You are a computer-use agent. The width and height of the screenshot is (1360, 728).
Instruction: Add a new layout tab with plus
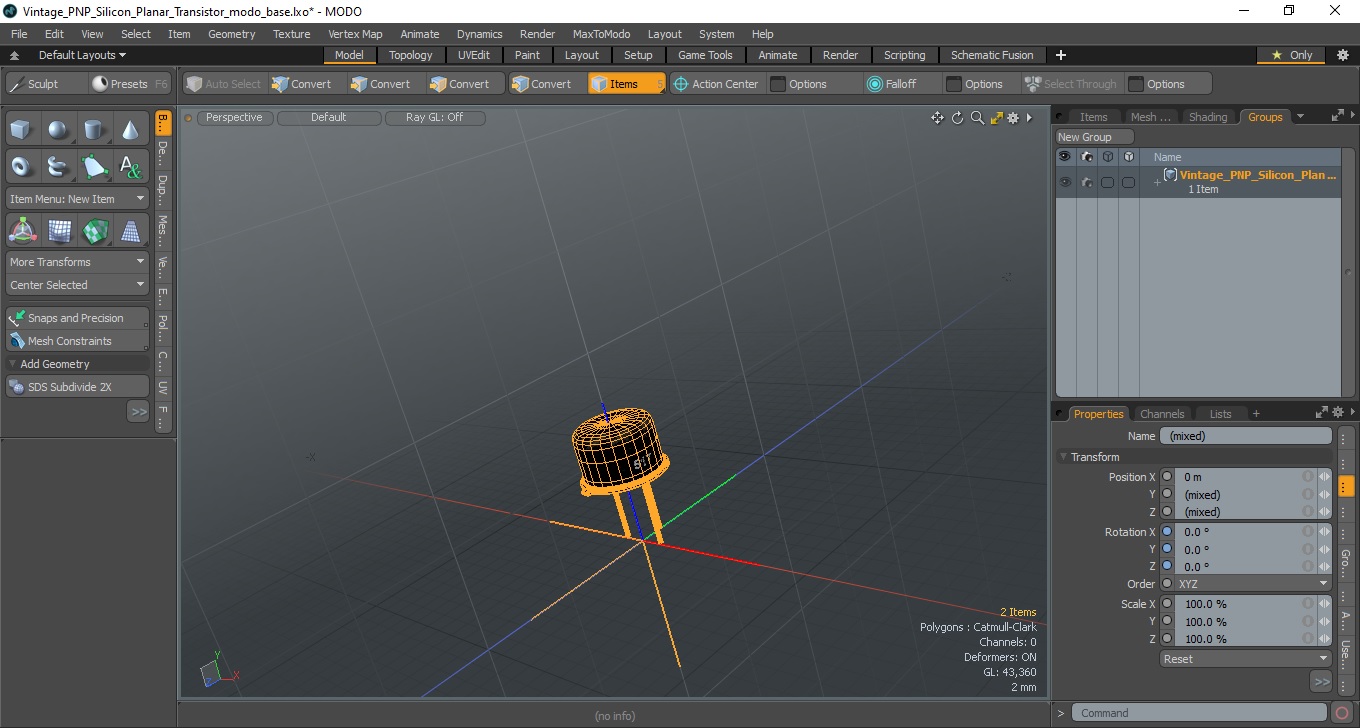tap(1061, 55)
